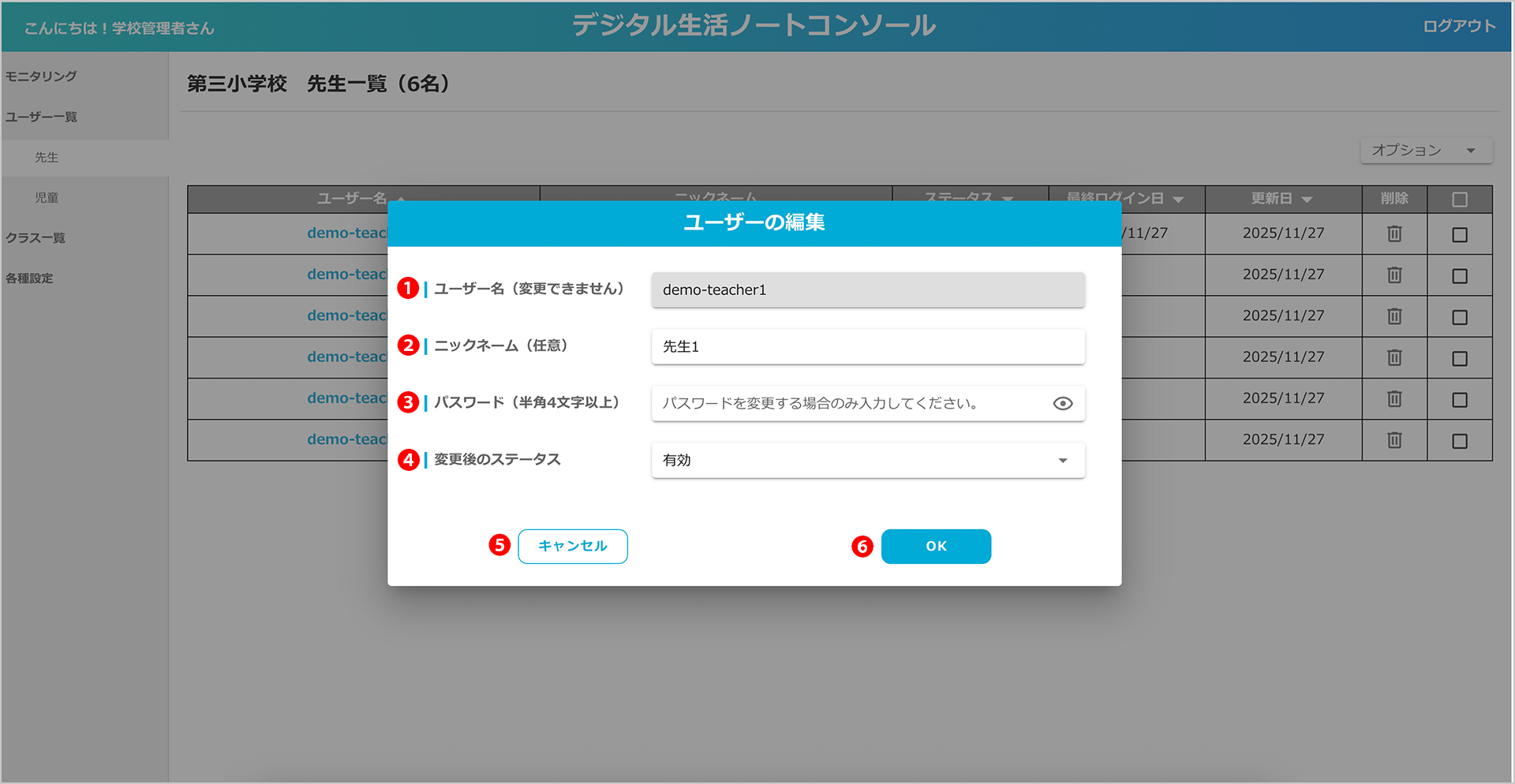Click the trash icon in the fifth row
1515x784 pixels.
(x=1394, y=398)
